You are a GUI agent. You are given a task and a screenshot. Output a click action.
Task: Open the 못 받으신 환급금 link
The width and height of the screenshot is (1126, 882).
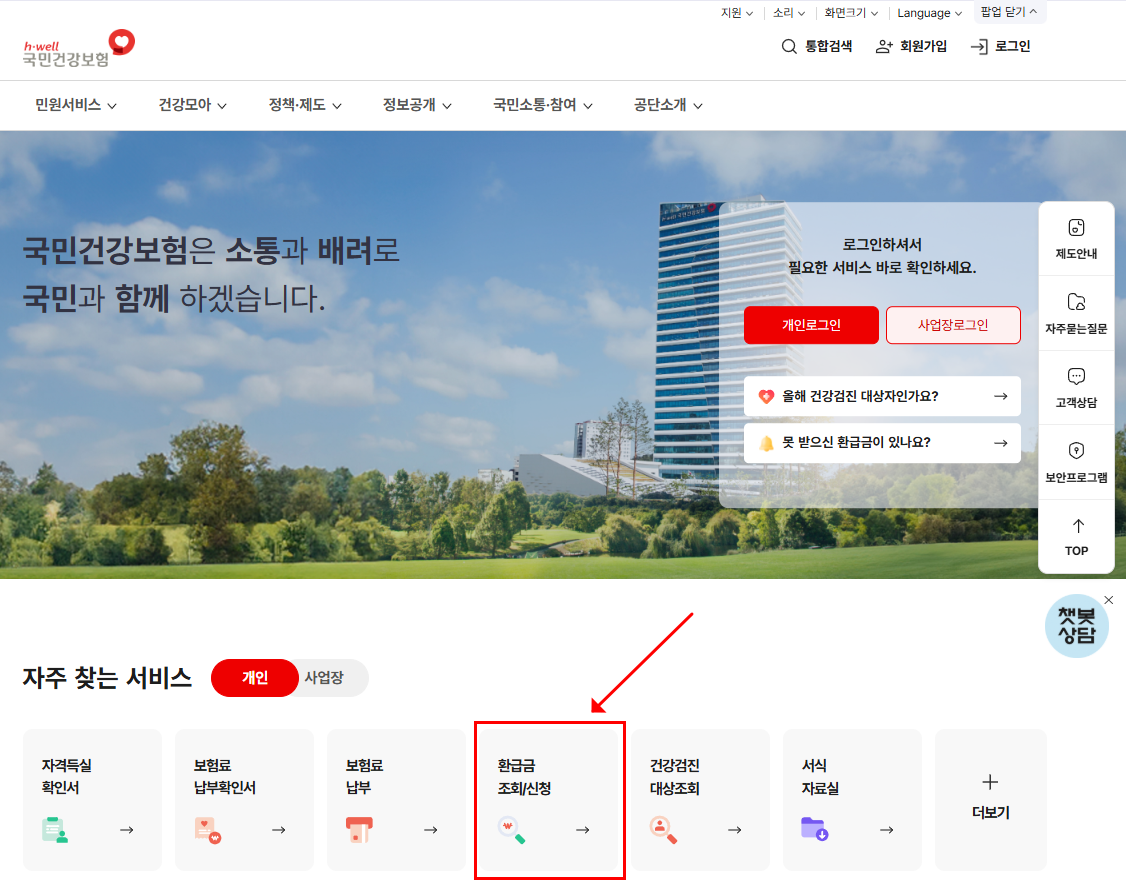(882, 443)
